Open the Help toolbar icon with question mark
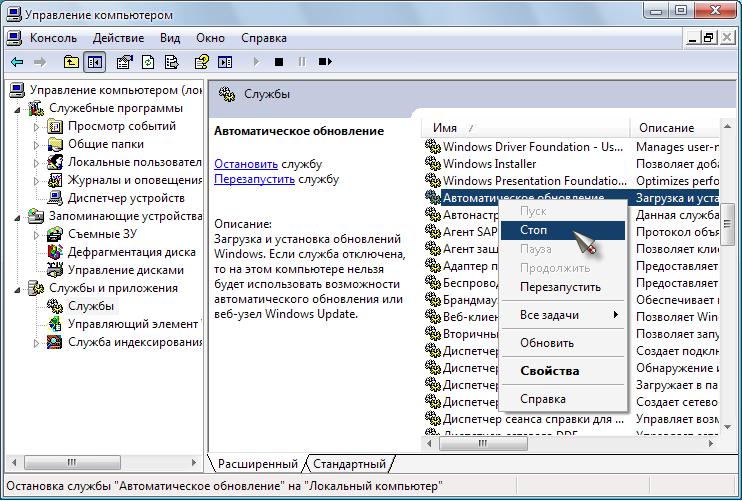The width and height of the screenshot is (742, 501). click(x=202, y=62)
